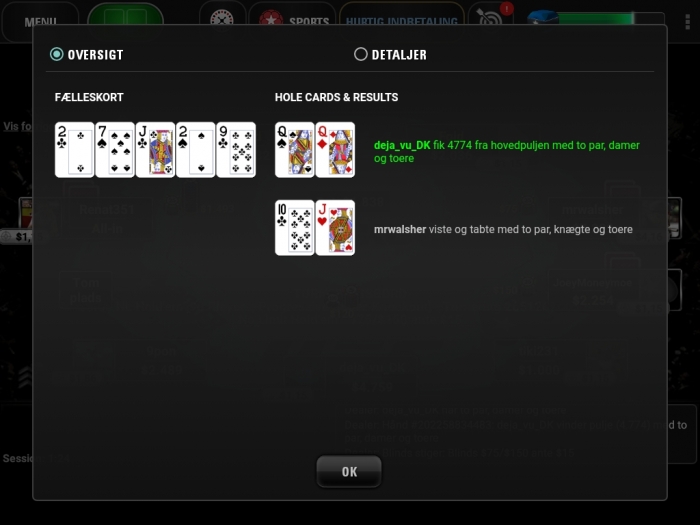
Task: Open the three-dot options menu
Action: pos(688,21)
